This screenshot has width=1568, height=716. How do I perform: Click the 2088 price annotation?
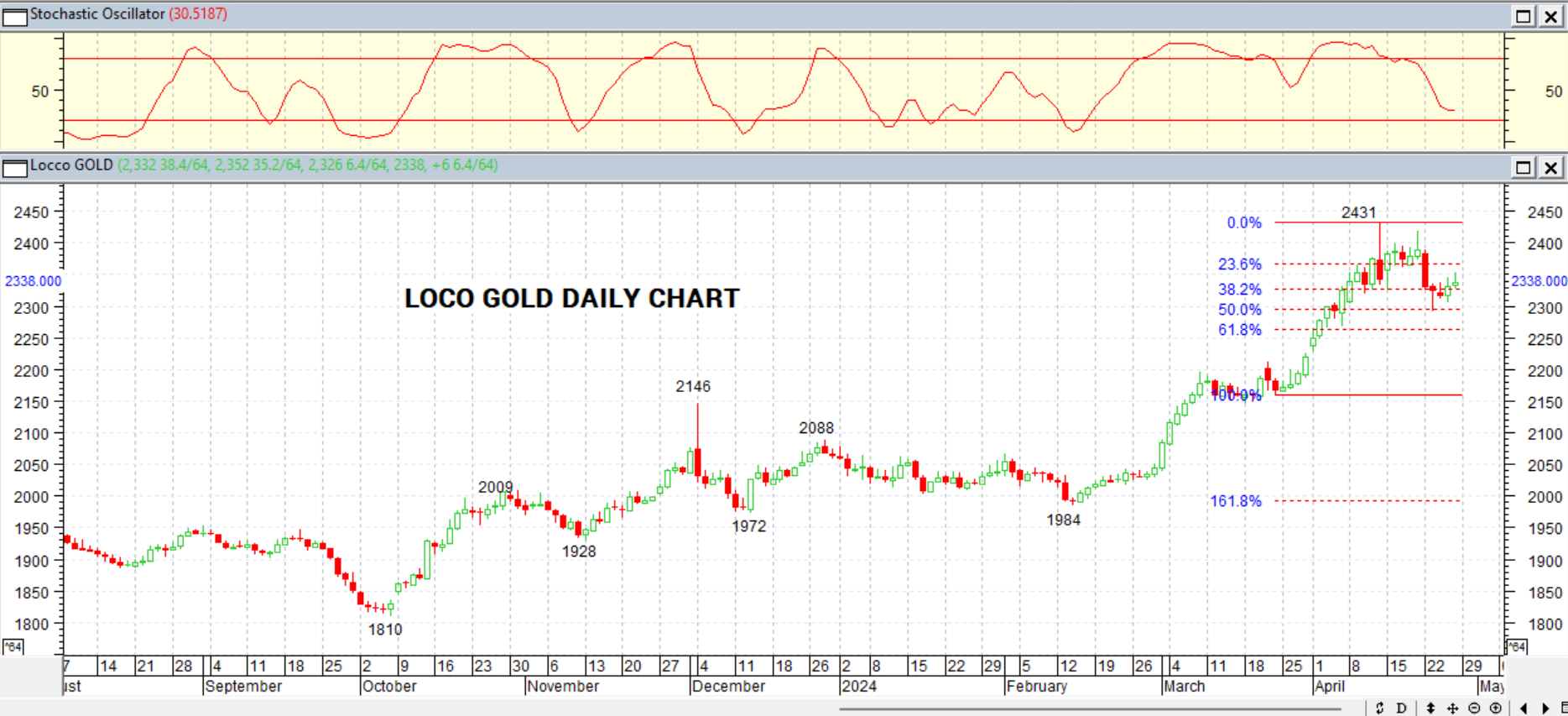[x=816, y=428]
